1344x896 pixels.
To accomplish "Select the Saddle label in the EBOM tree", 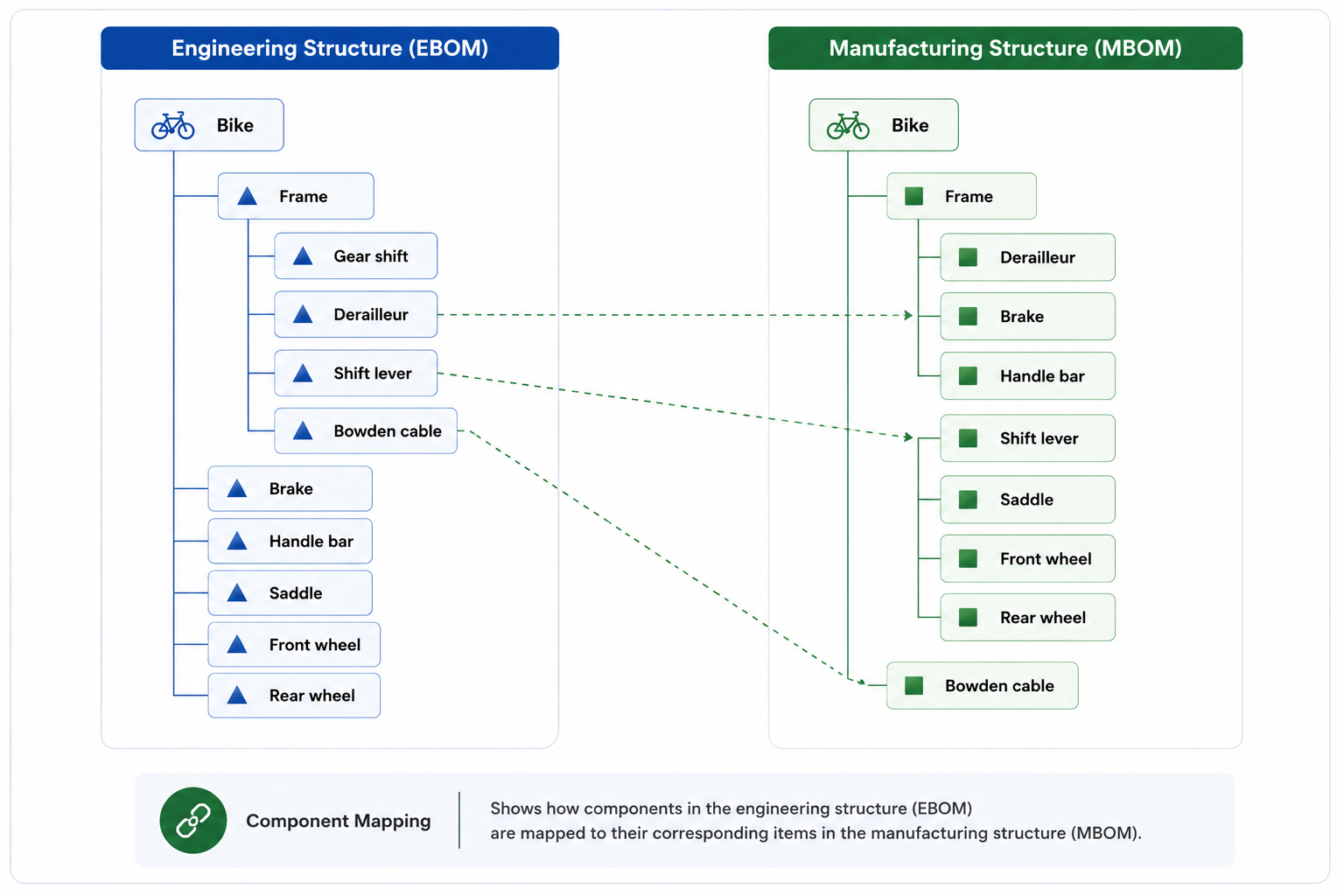I will point(296,592).
